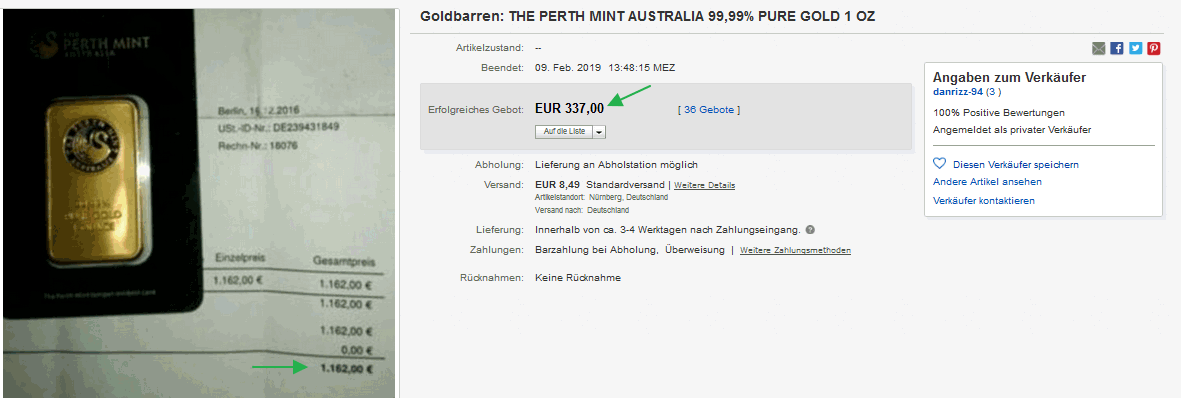This screenshot has height=398, width=1181.
Task: Open Weitere Details for shipping
Action: [x=704, y=185]
